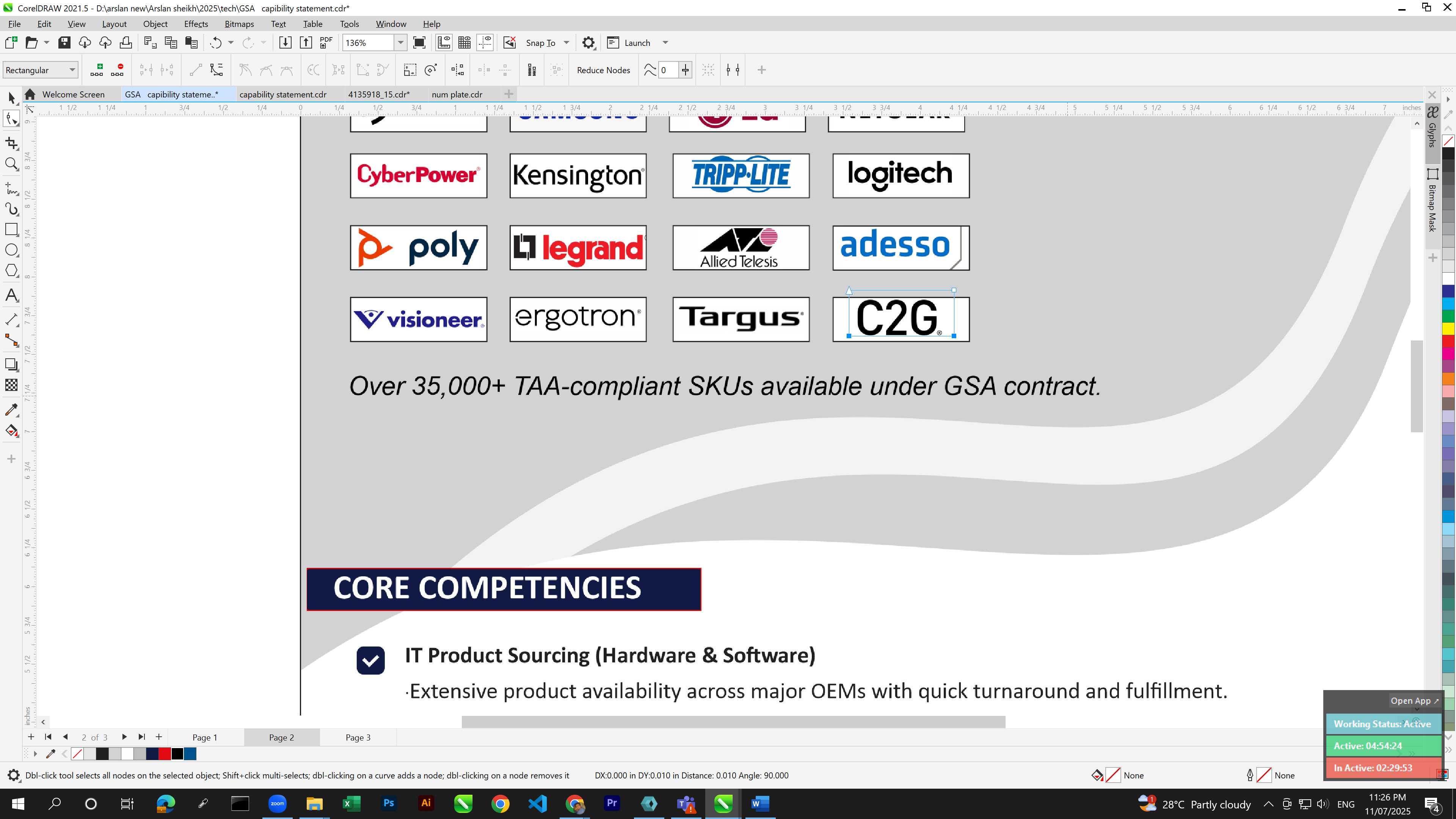Expand the Launch dropdown
The height and width of the screenshot is (819, 1456).
tap(665, 42)
